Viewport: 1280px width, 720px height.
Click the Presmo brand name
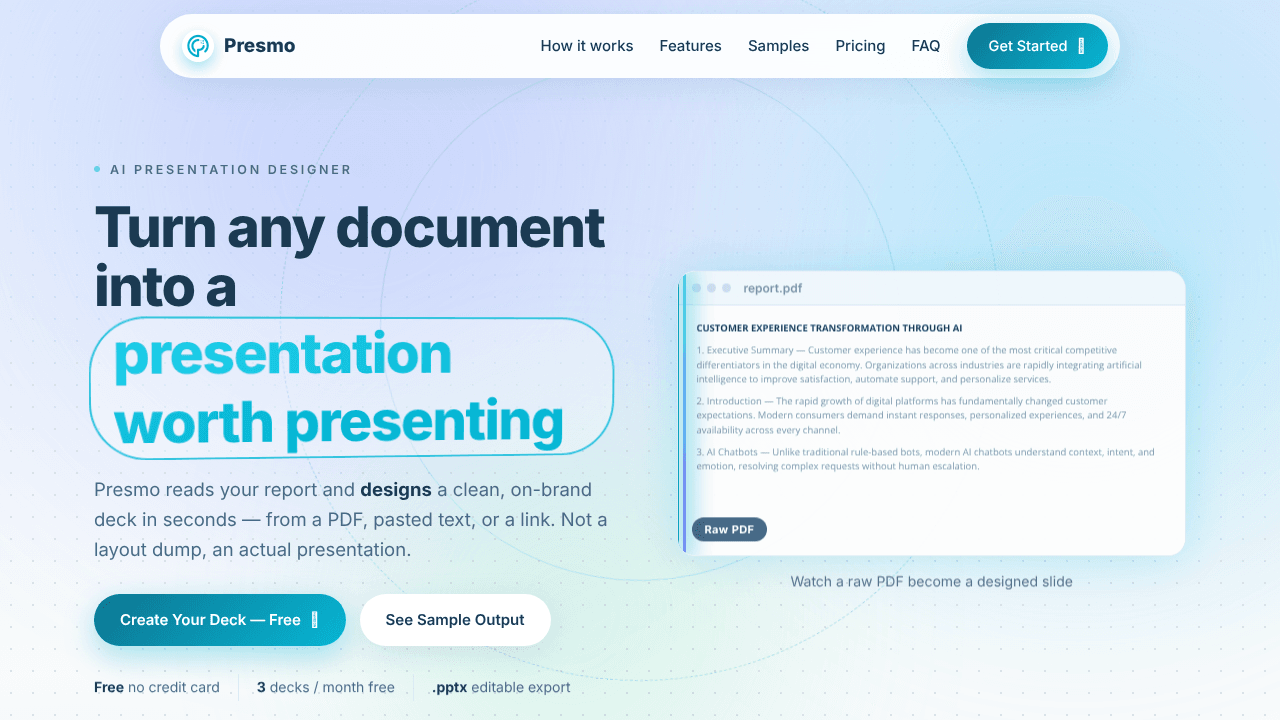click(x=259, y=46)
